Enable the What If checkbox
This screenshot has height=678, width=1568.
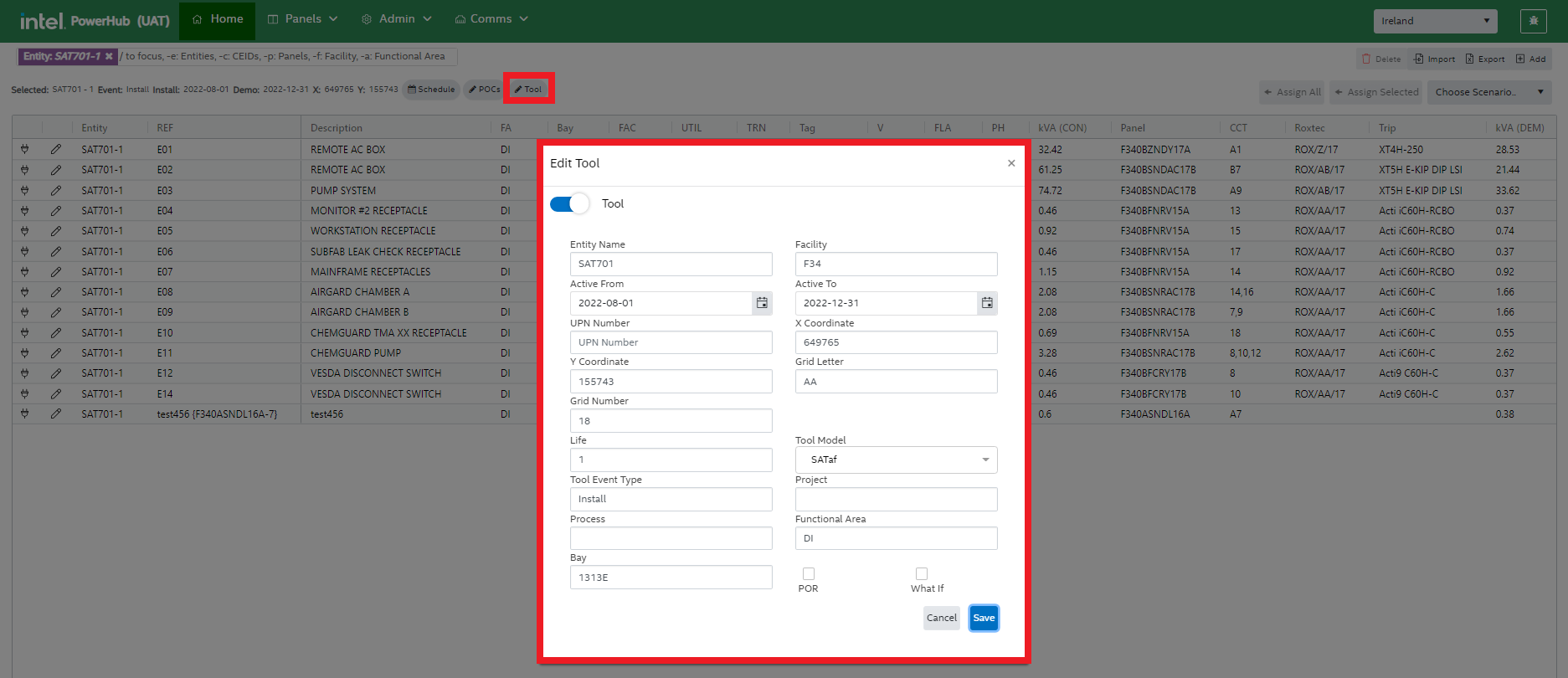coord(922,574)
